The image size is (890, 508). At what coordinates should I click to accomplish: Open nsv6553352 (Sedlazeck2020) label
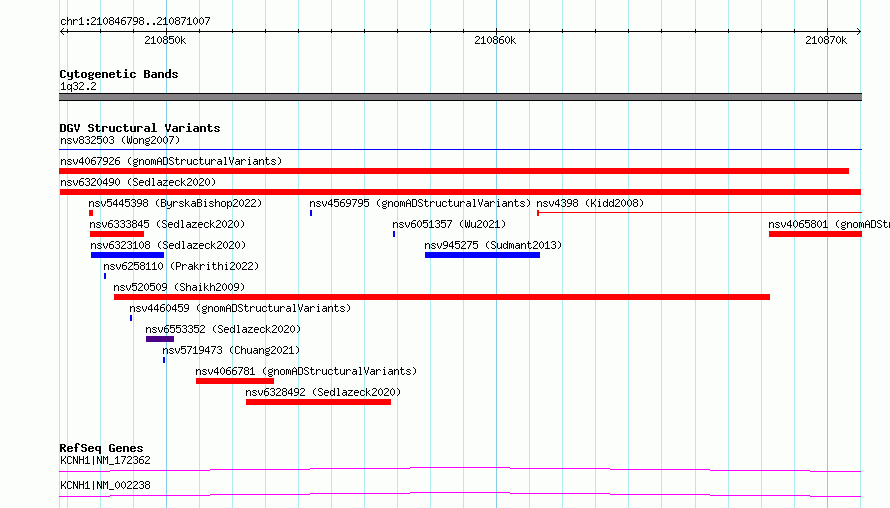(x=223, y=329)
